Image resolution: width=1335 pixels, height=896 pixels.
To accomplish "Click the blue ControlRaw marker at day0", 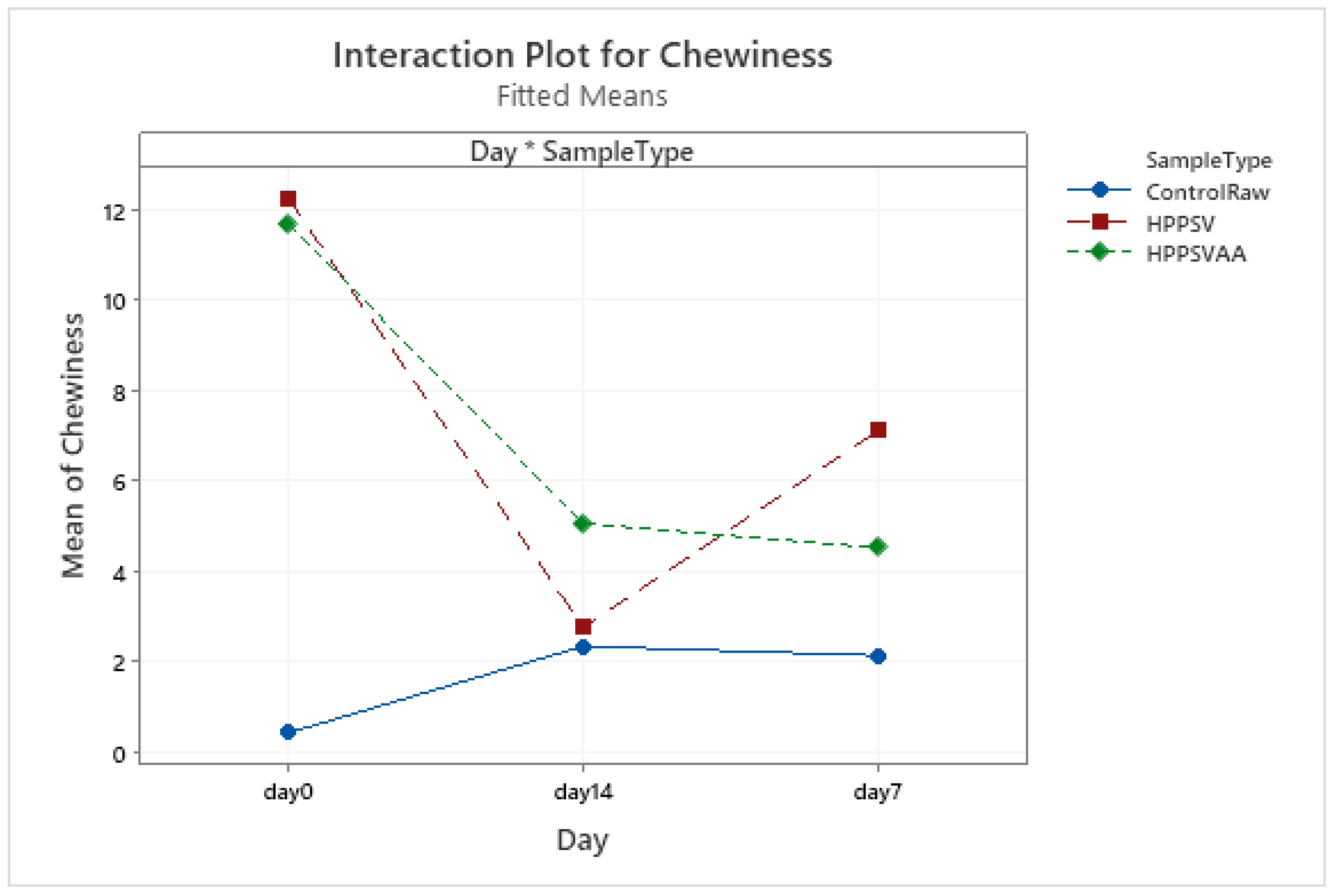I will 288,731.
